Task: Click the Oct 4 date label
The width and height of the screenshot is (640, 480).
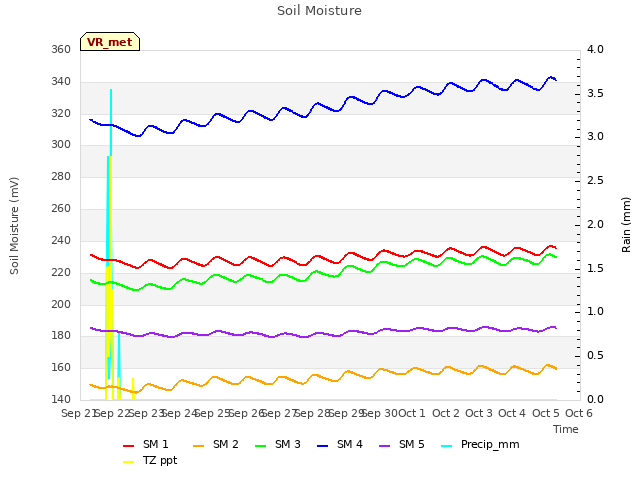Action: pyautogui.click(x=512, y=413)
